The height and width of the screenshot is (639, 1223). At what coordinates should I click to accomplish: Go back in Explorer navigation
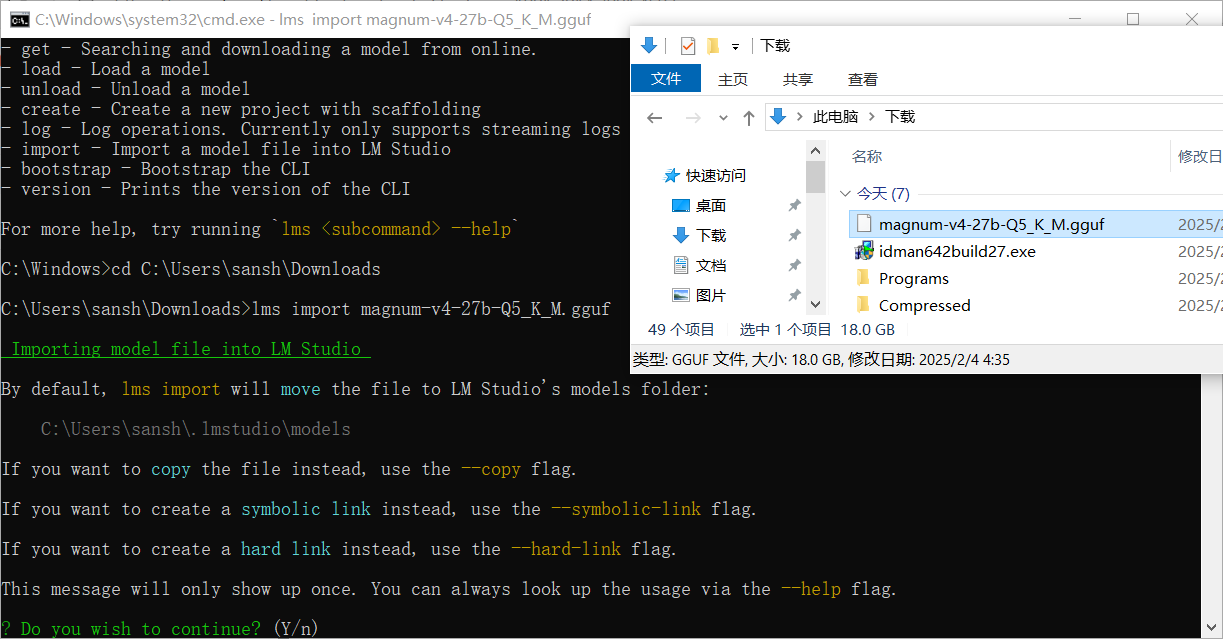(x=655, y=117)
